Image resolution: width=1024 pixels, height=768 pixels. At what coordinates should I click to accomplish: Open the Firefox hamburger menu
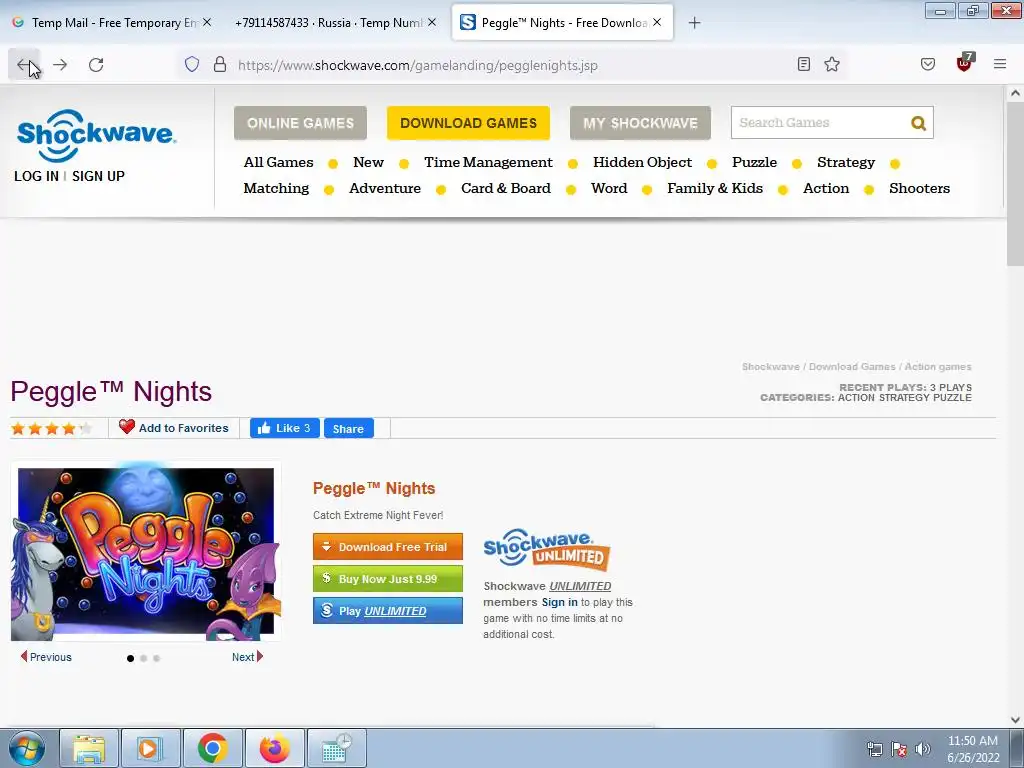pyautogui.click(x=1000, y=64)
